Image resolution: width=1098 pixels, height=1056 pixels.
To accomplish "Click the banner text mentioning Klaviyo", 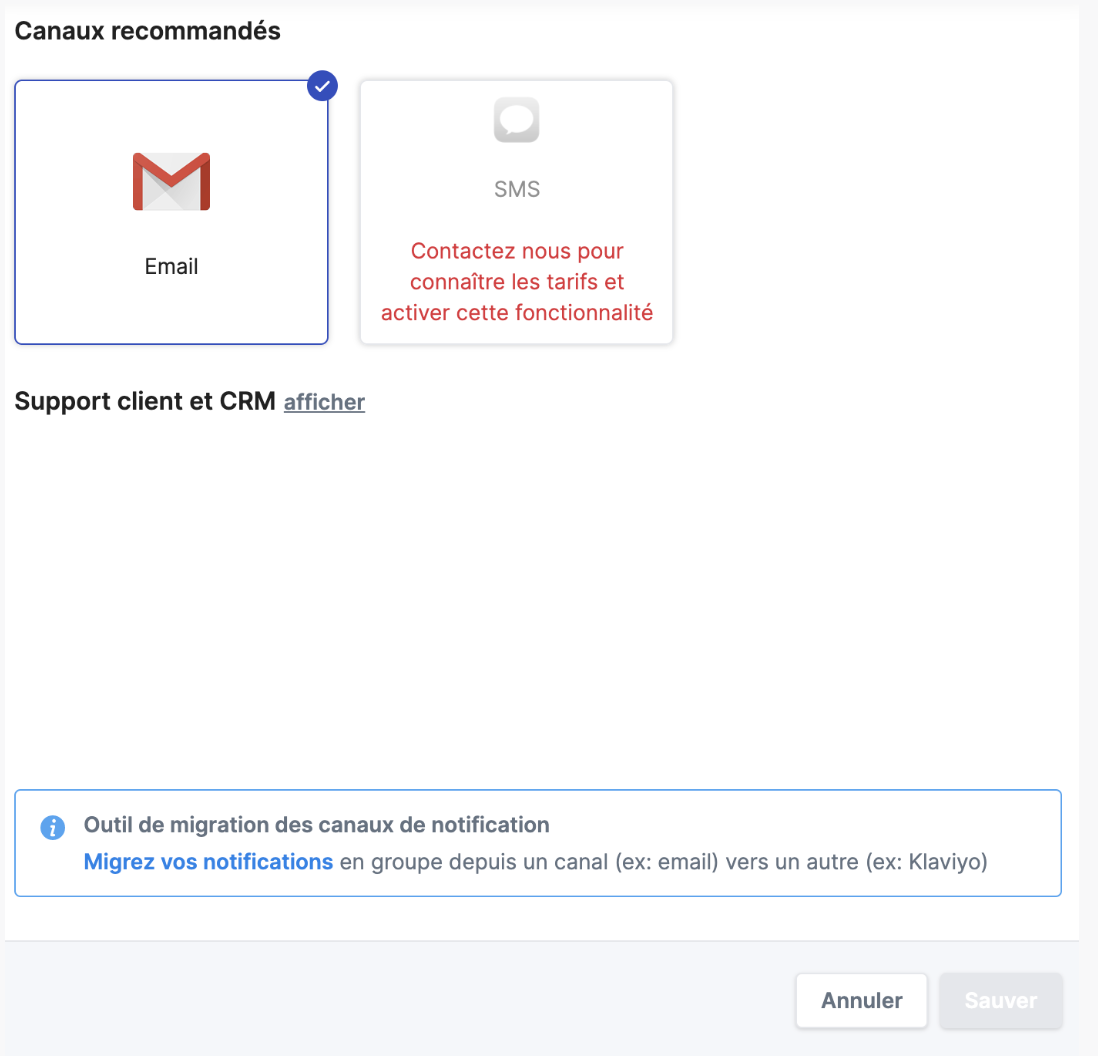I will pyautogui.click(x=662, y=862).
